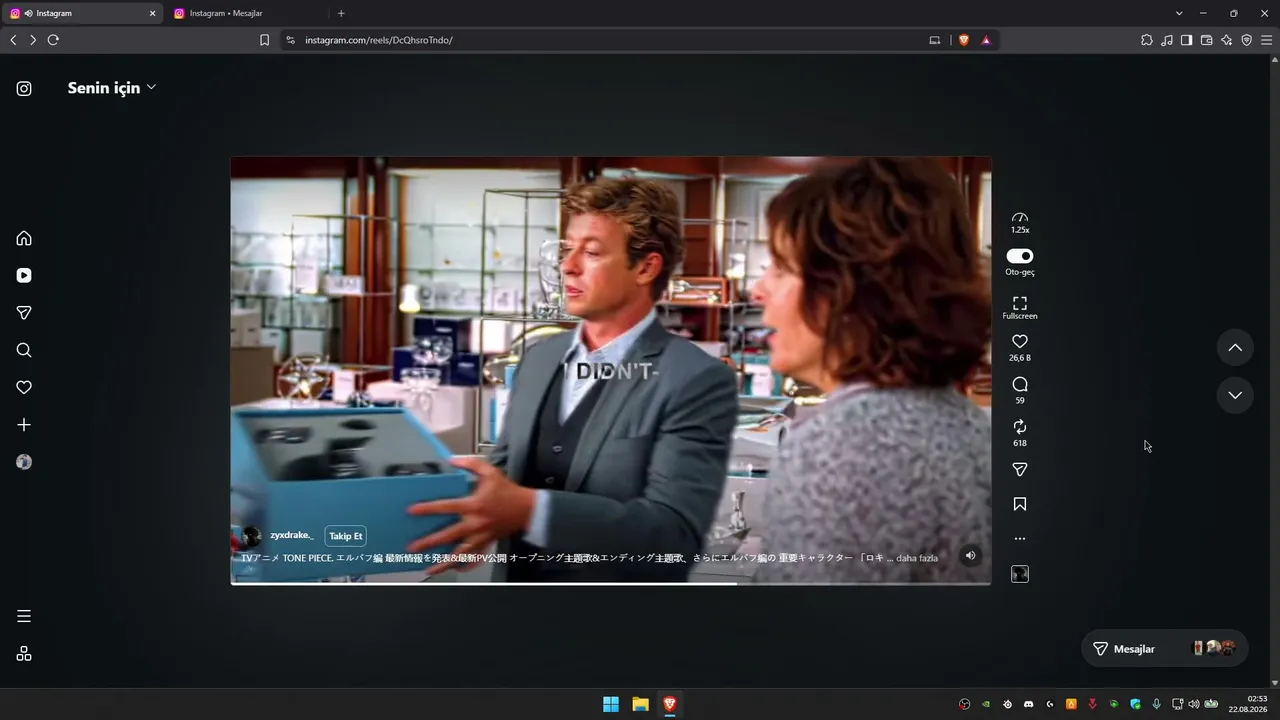
Task: Open browser Extensions puzzle icon
Action: coord(1147,40)
